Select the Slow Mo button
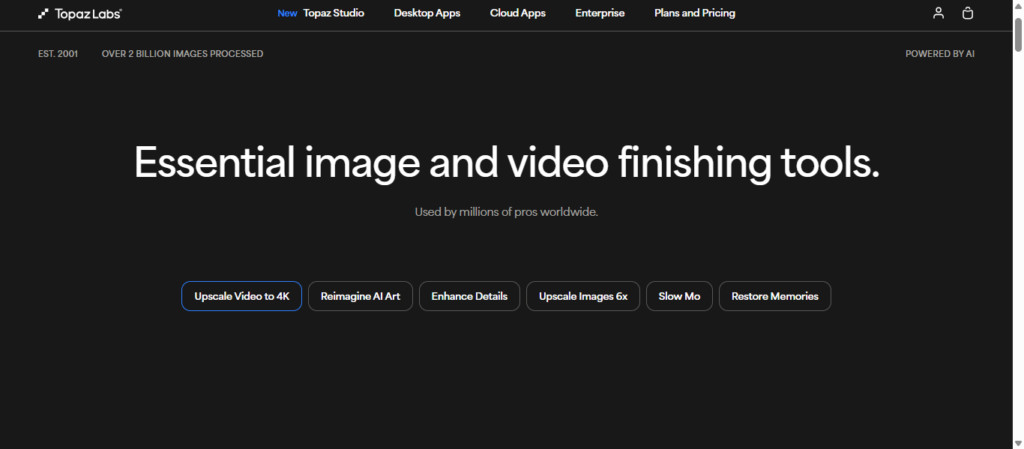 point(679,296)
